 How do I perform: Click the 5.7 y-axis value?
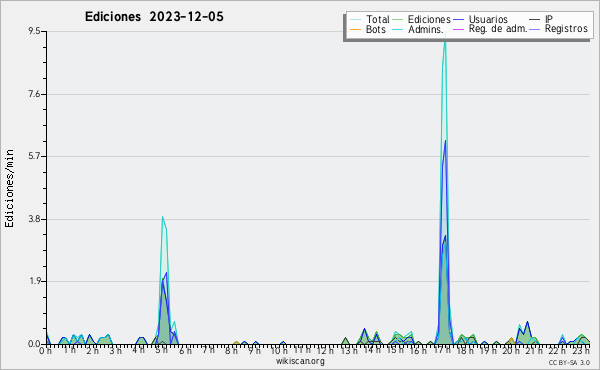click(x=34, y=156)
